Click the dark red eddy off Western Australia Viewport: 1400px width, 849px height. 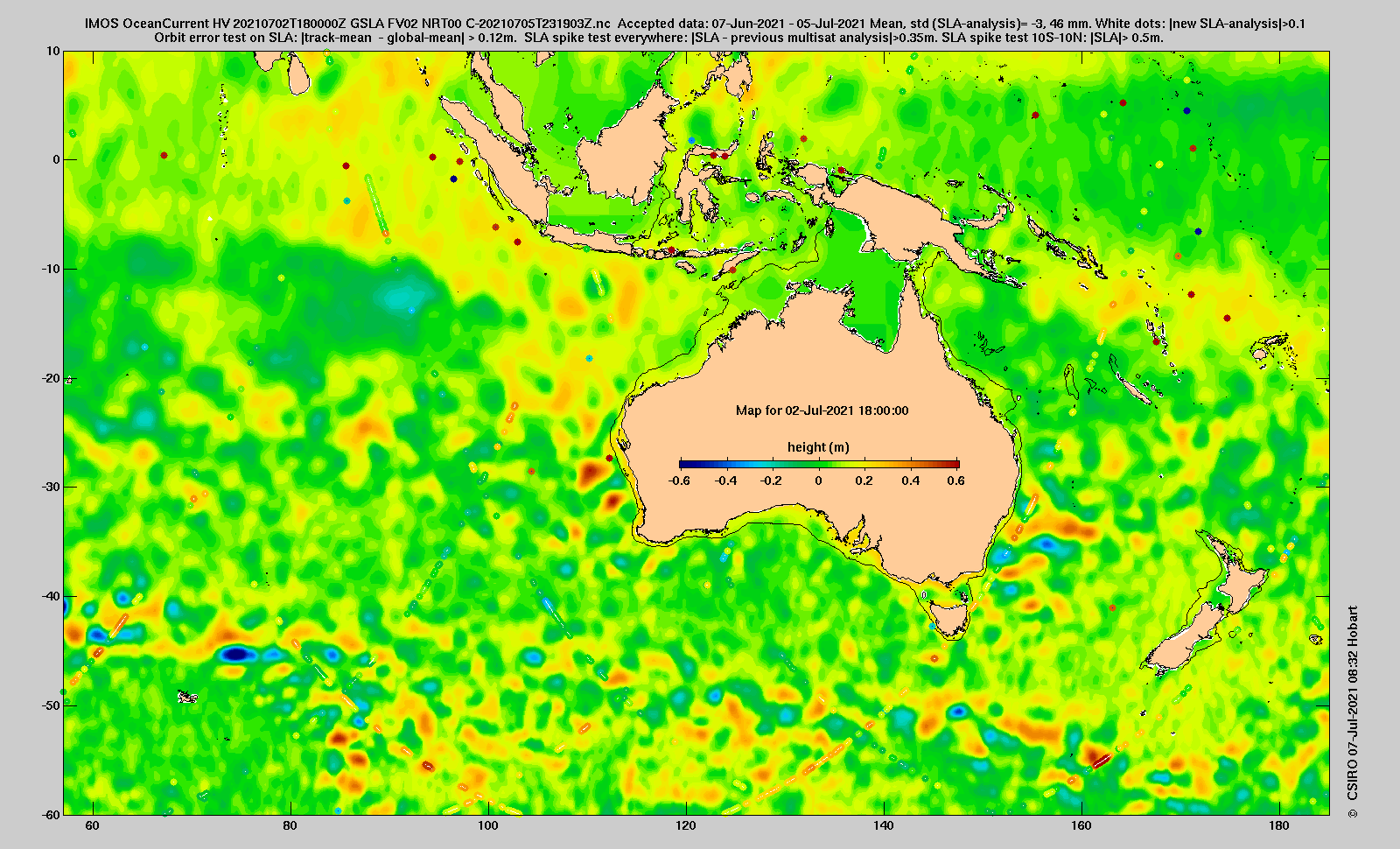click(591, 474)
